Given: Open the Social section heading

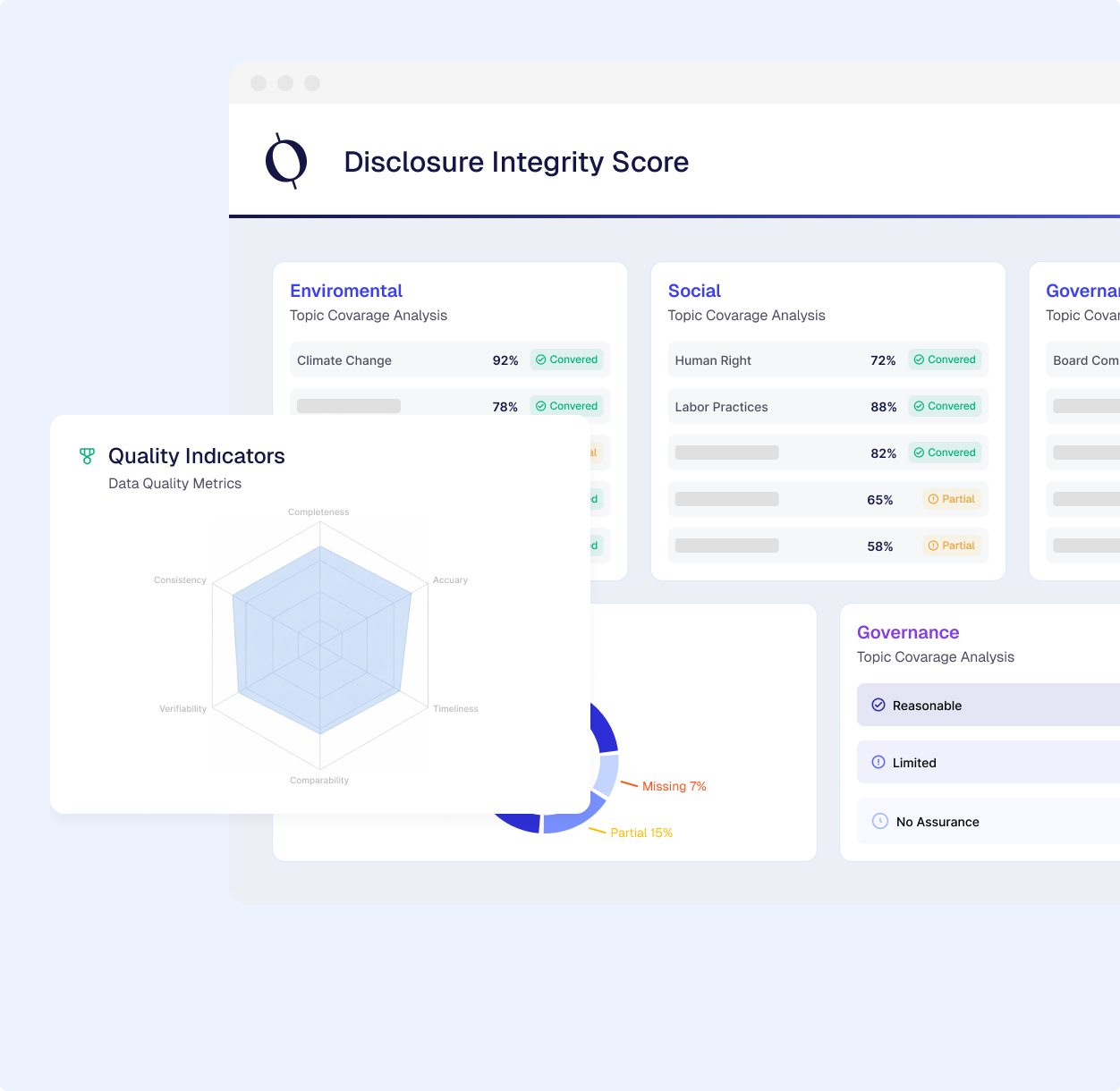Looking at the screenshot, I should tap(694, 291).
